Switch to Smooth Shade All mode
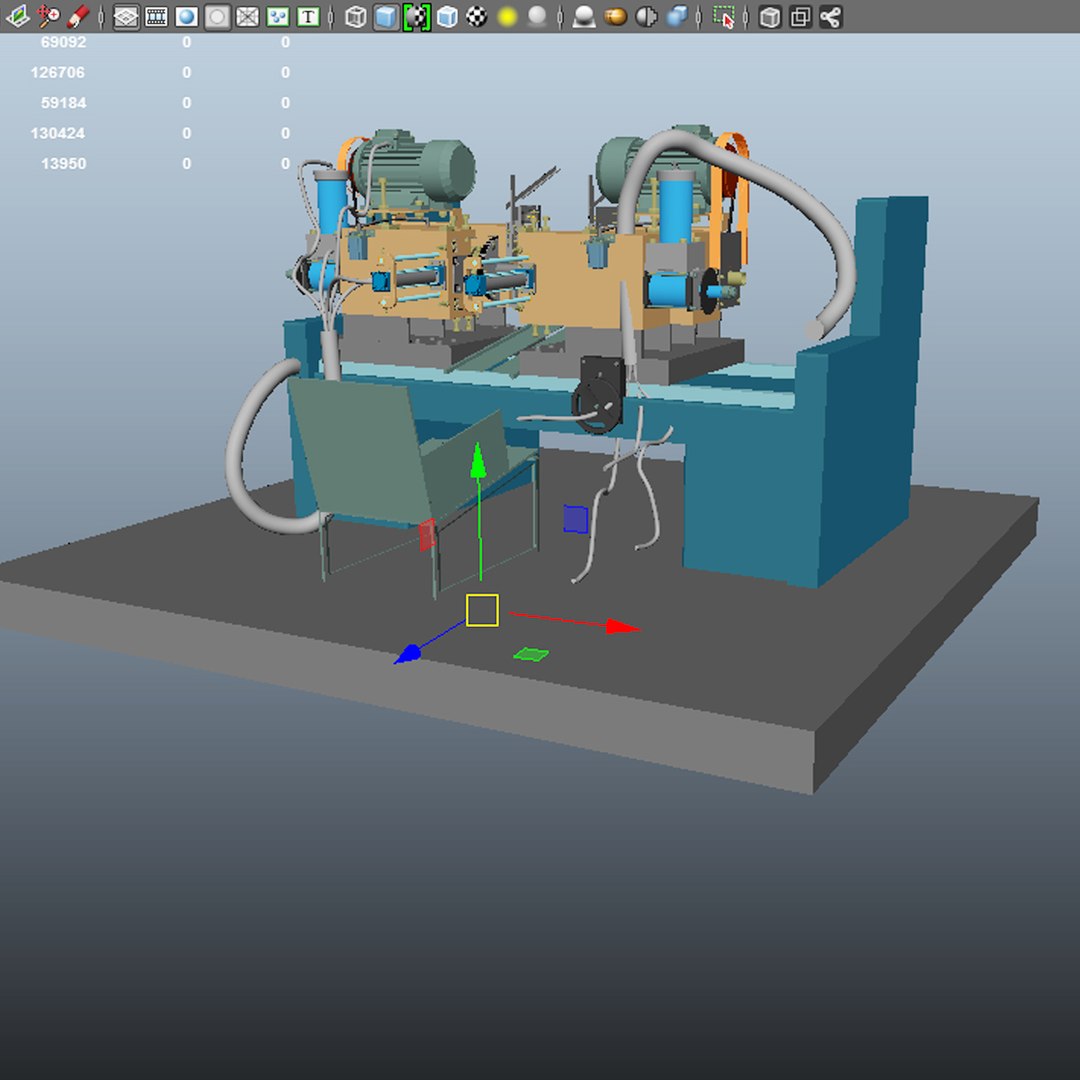The image size is (1080, 1080). tap(386, 17)
